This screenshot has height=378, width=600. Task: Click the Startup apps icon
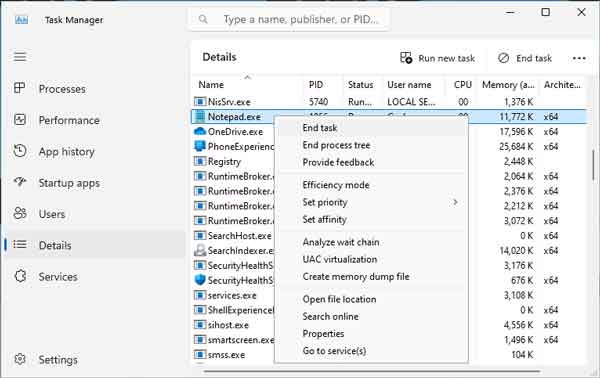point(20,182)
